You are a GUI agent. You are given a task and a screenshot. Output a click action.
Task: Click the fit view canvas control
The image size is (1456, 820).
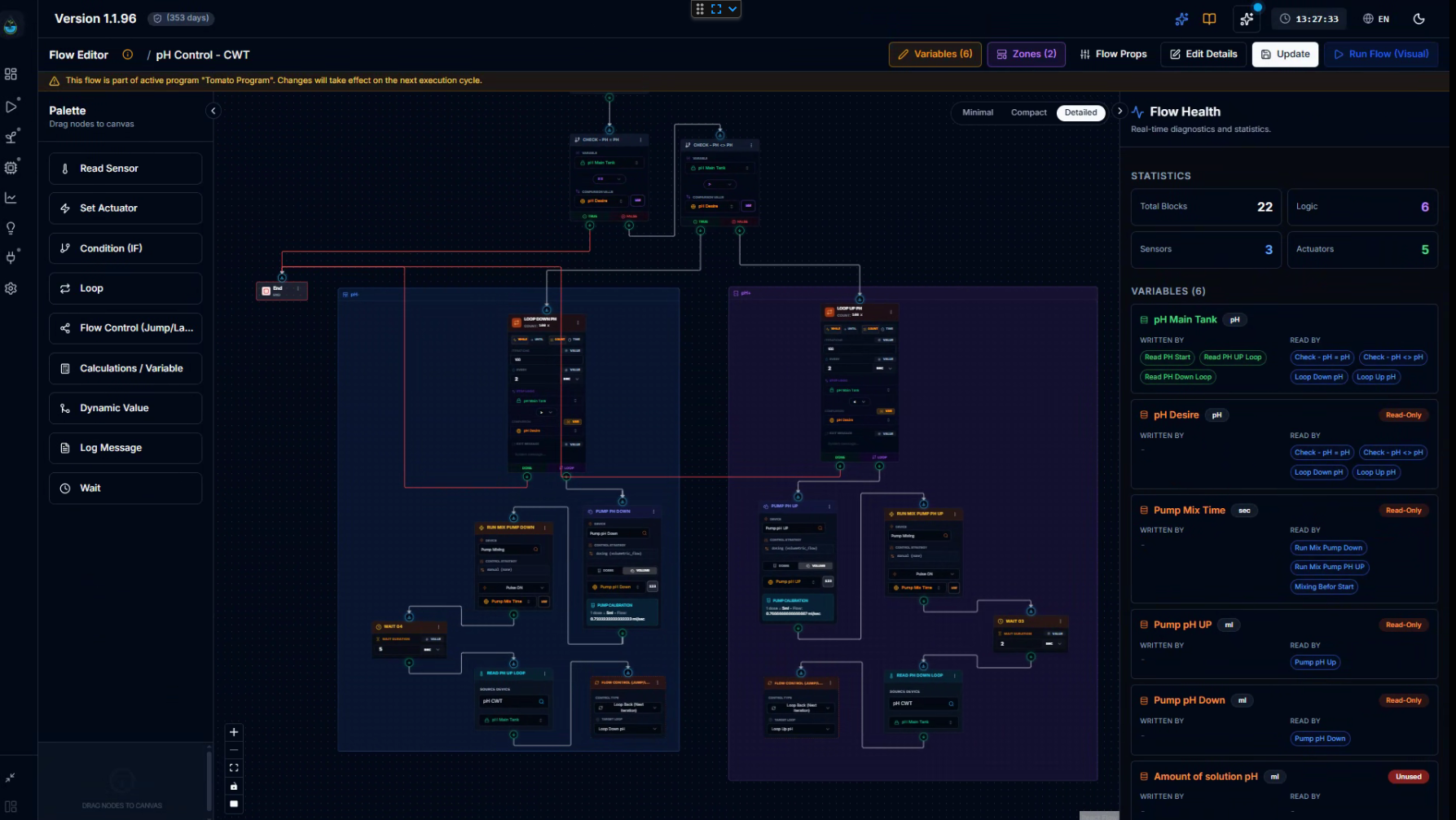[x=234, y=768]
